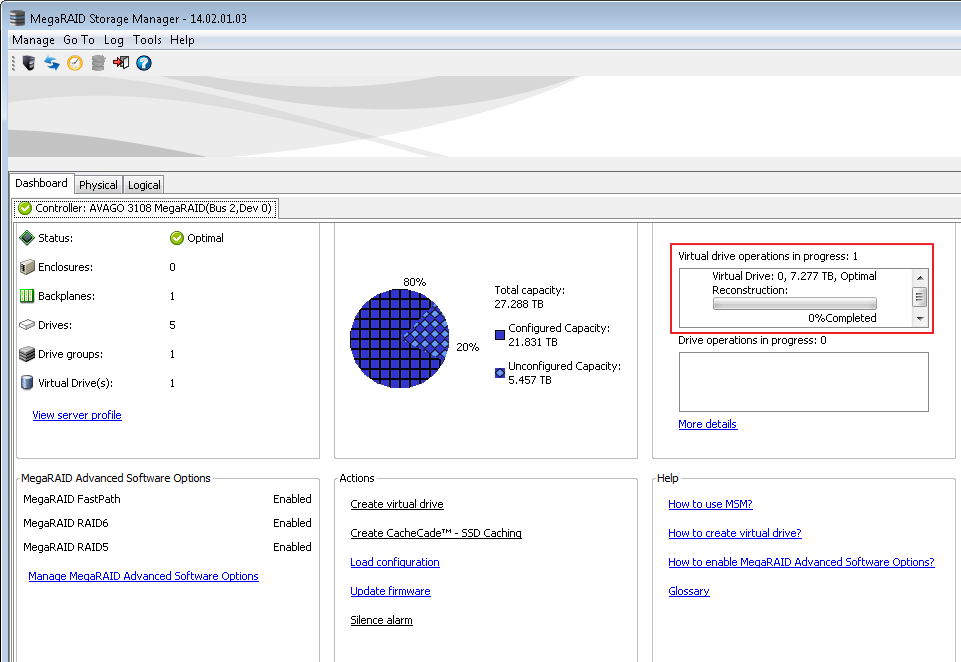
Task: Select the Controller AVAGO 3108 MegaRAID tab
Action: [x=145, y=208]
